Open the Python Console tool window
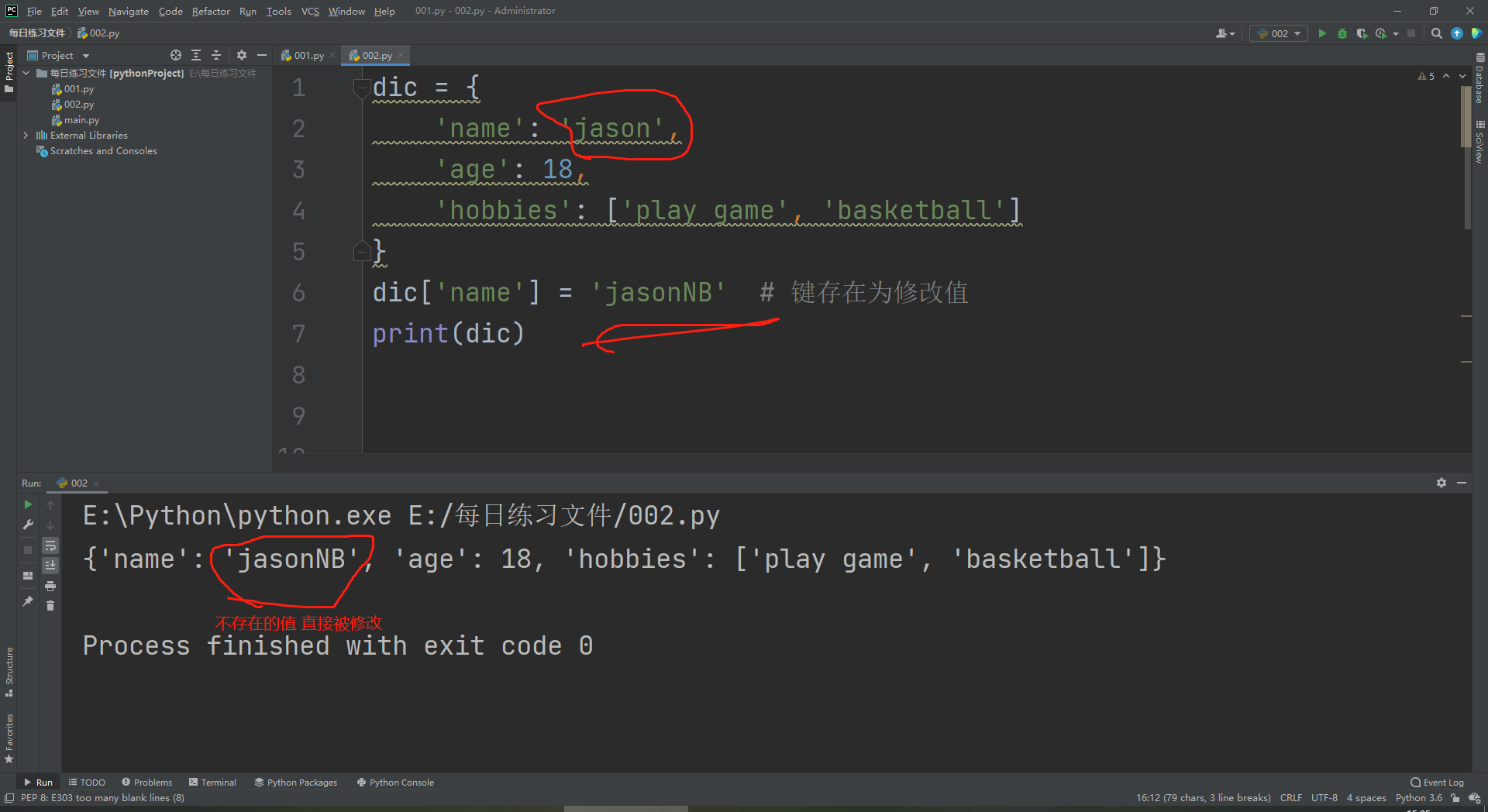The image size is (1488, 812). click(395, 783)
